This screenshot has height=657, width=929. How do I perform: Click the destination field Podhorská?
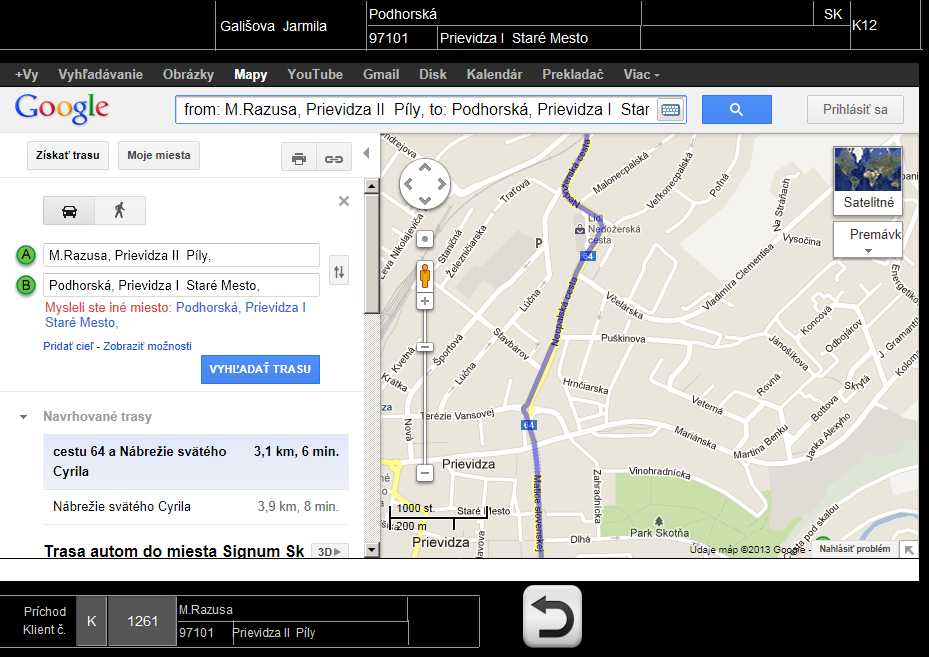tap(181, 285)
